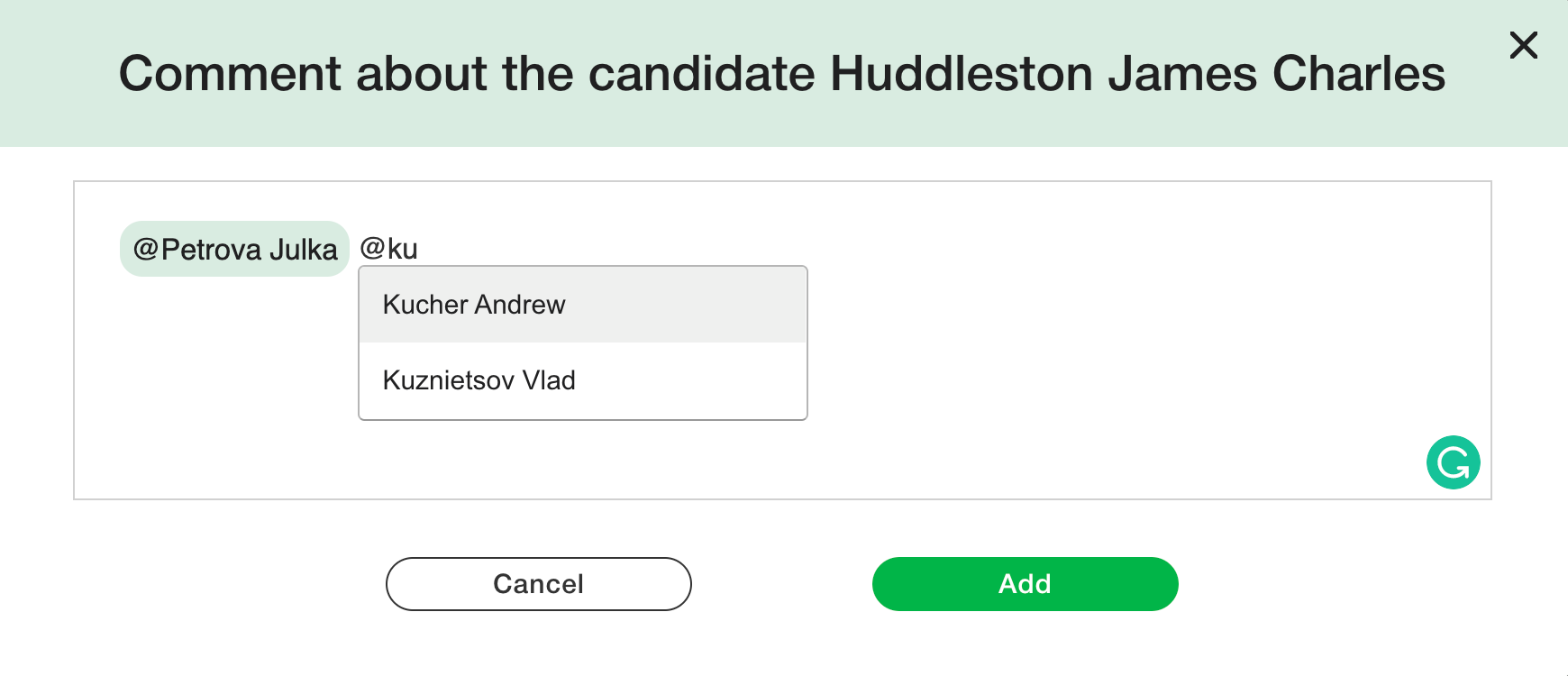Click the @Petrova Julka mention tag
The width and height of the screenshot is (1568, 676).
234,249
